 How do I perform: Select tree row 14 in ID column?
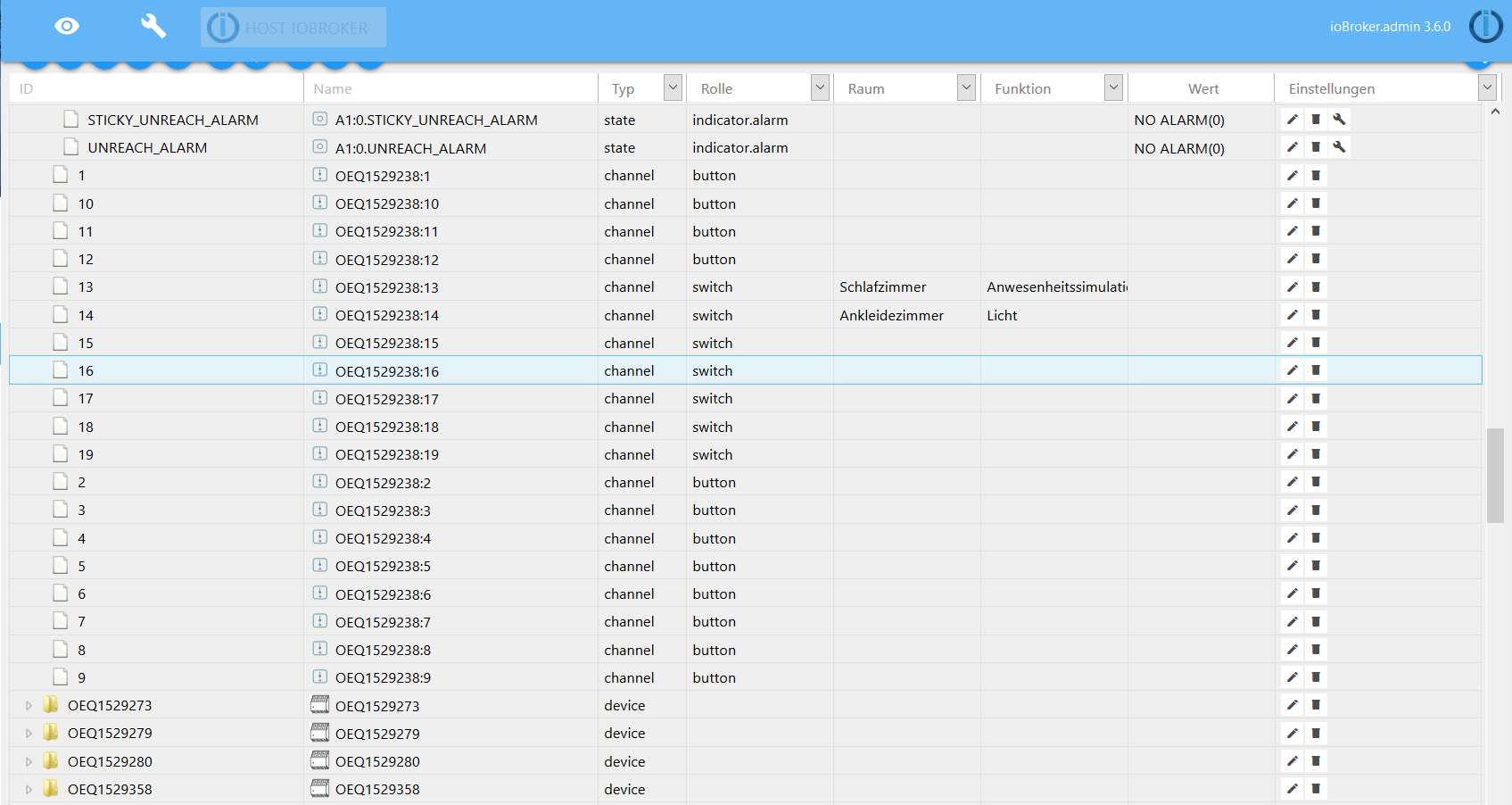(86, 315)
